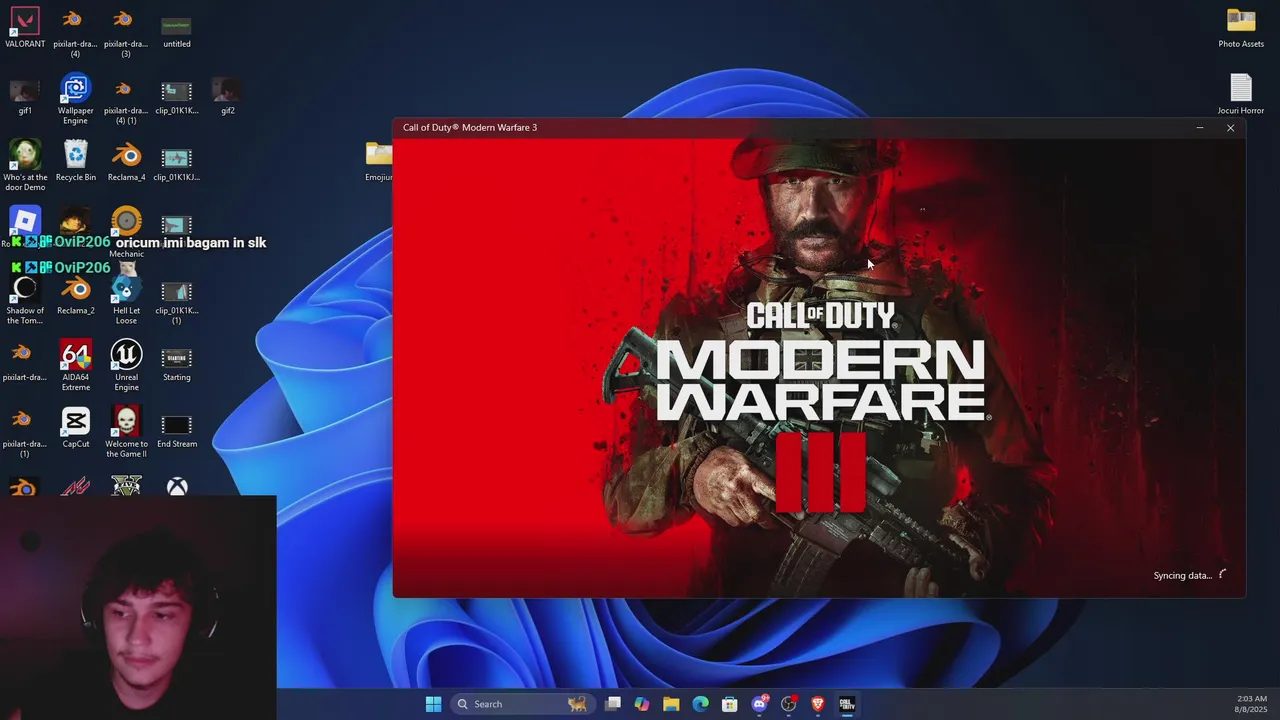Launch Wallpaper Engine from the desktop

[75, 100]
